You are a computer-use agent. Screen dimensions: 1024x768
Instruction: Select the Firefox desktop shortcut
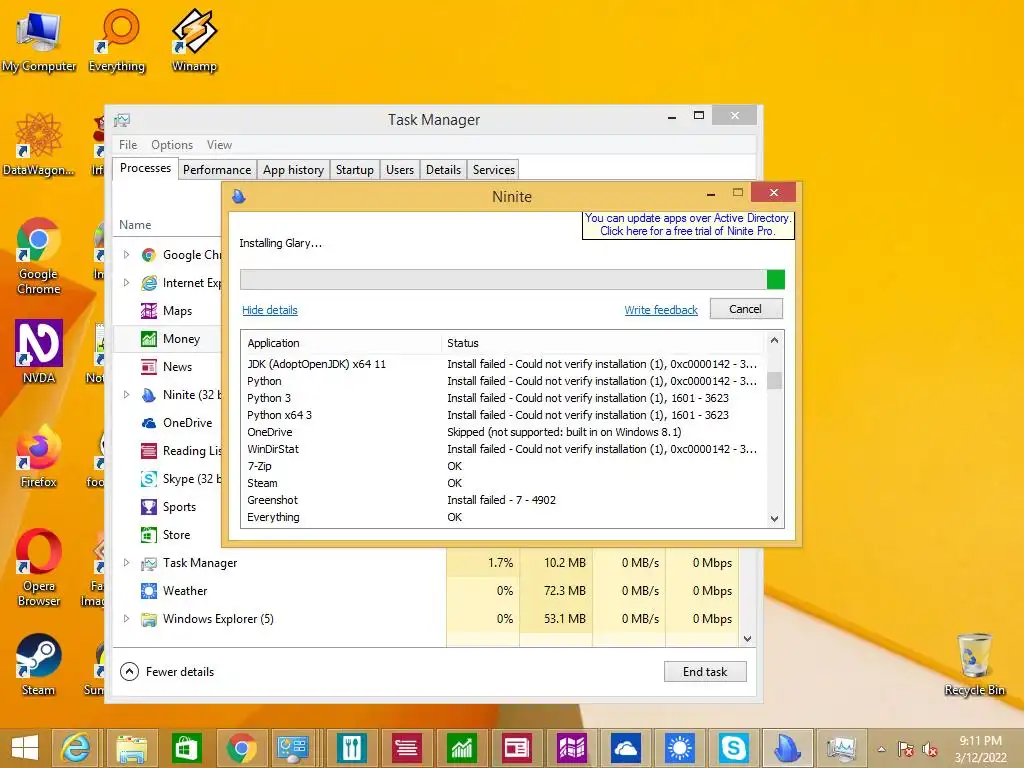tap(39, 456)
